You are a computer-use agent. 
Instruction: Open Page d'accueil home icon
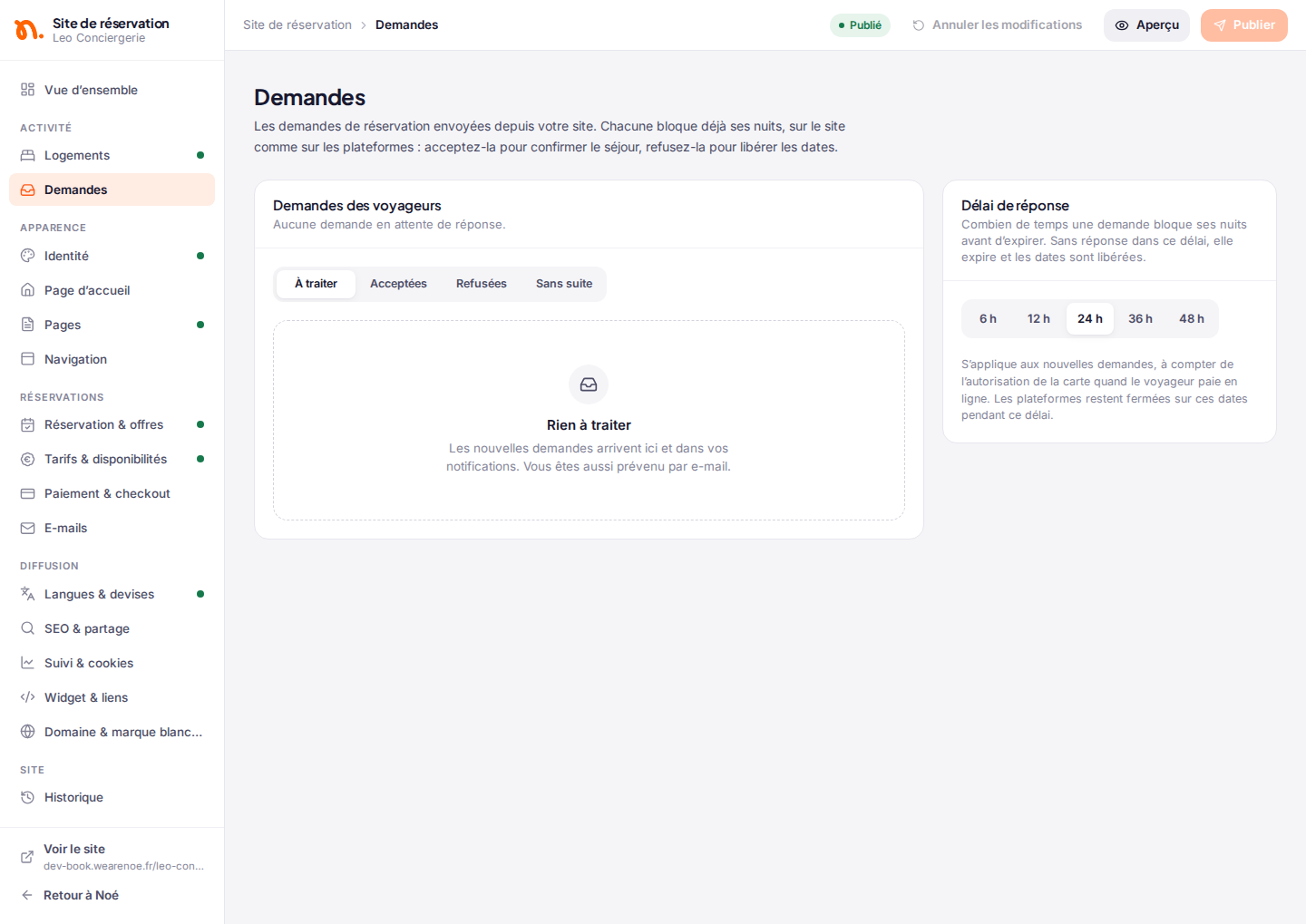(x=28, y=290)
